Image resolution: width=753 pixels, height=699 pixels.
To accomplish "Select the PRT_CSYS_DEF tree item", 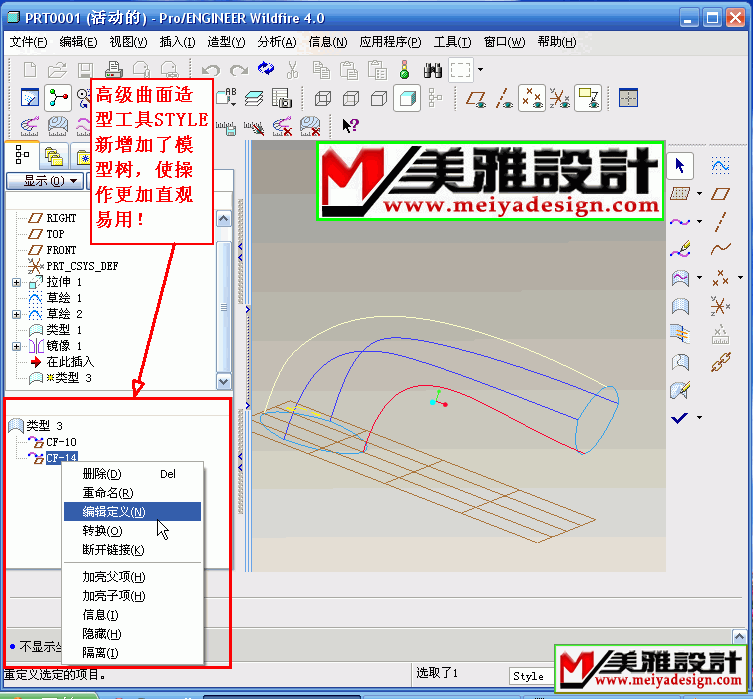I will (82, 266).
